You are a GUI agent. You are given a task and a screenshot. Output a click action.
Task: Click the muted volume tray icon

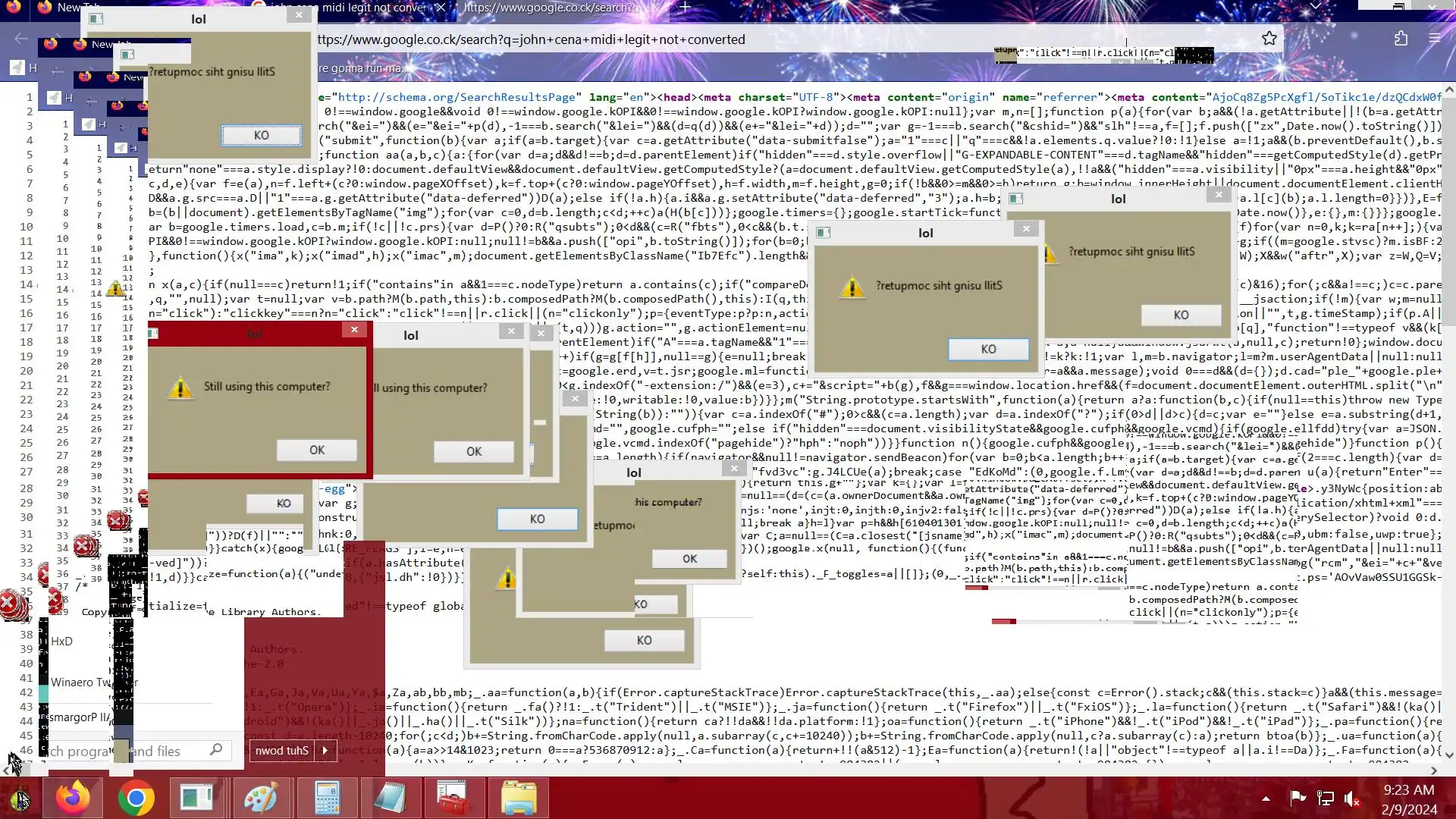tap(1352, 798)
